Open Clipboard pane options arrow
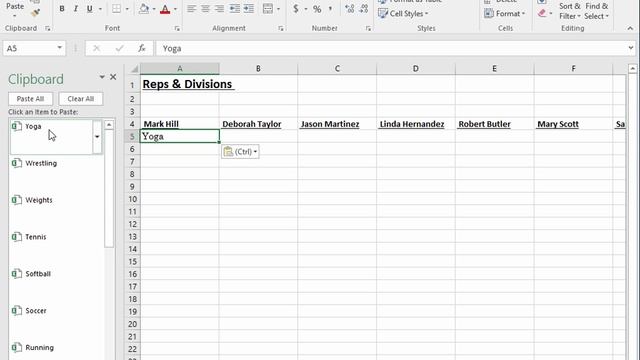Image resolution: width=640 pixels, height=360 pixels. click(x=102, y=77)
